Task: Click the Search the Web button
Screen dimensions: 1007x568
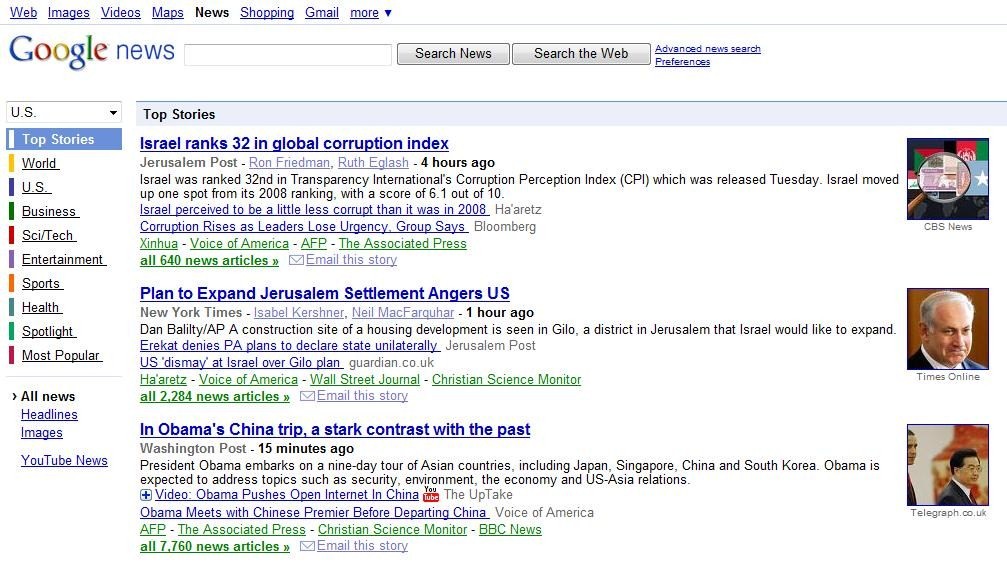Action: click(581, 54)
